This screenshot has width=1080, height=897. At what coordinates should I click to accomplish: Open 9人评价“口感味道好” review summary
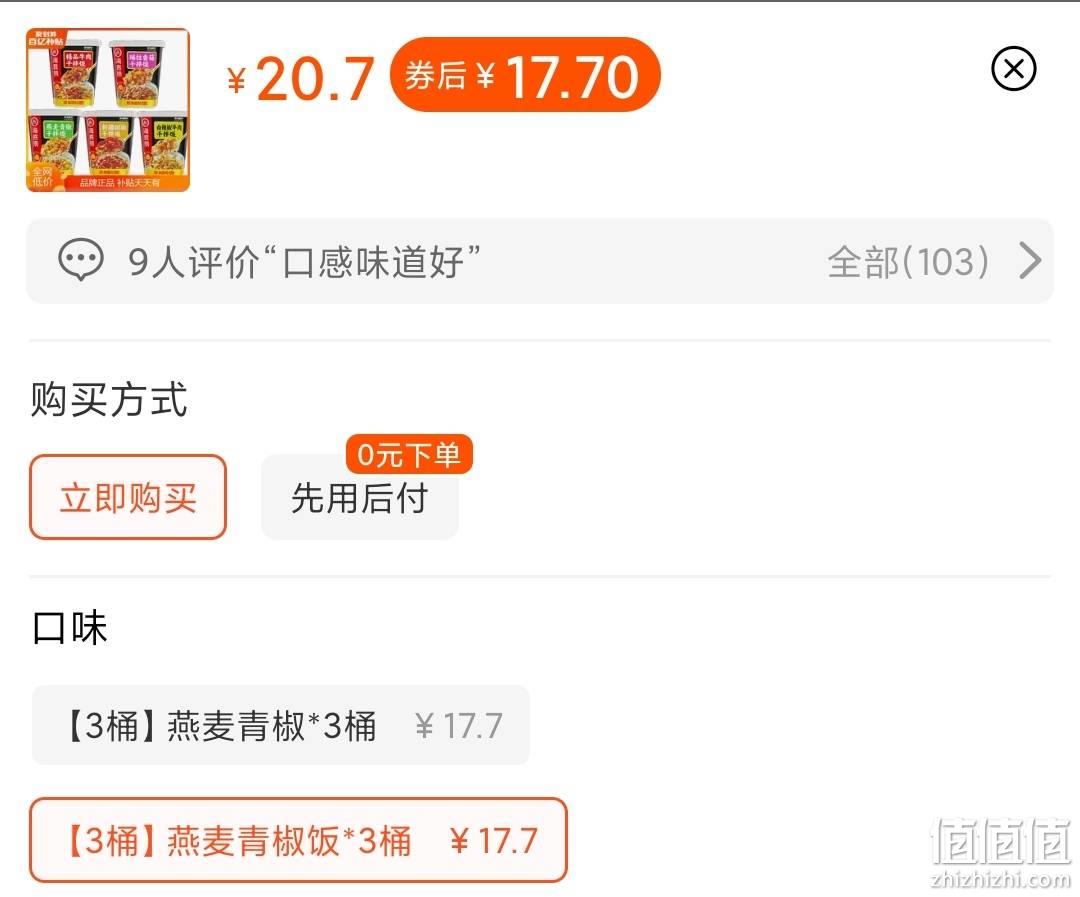click(304, 261)
